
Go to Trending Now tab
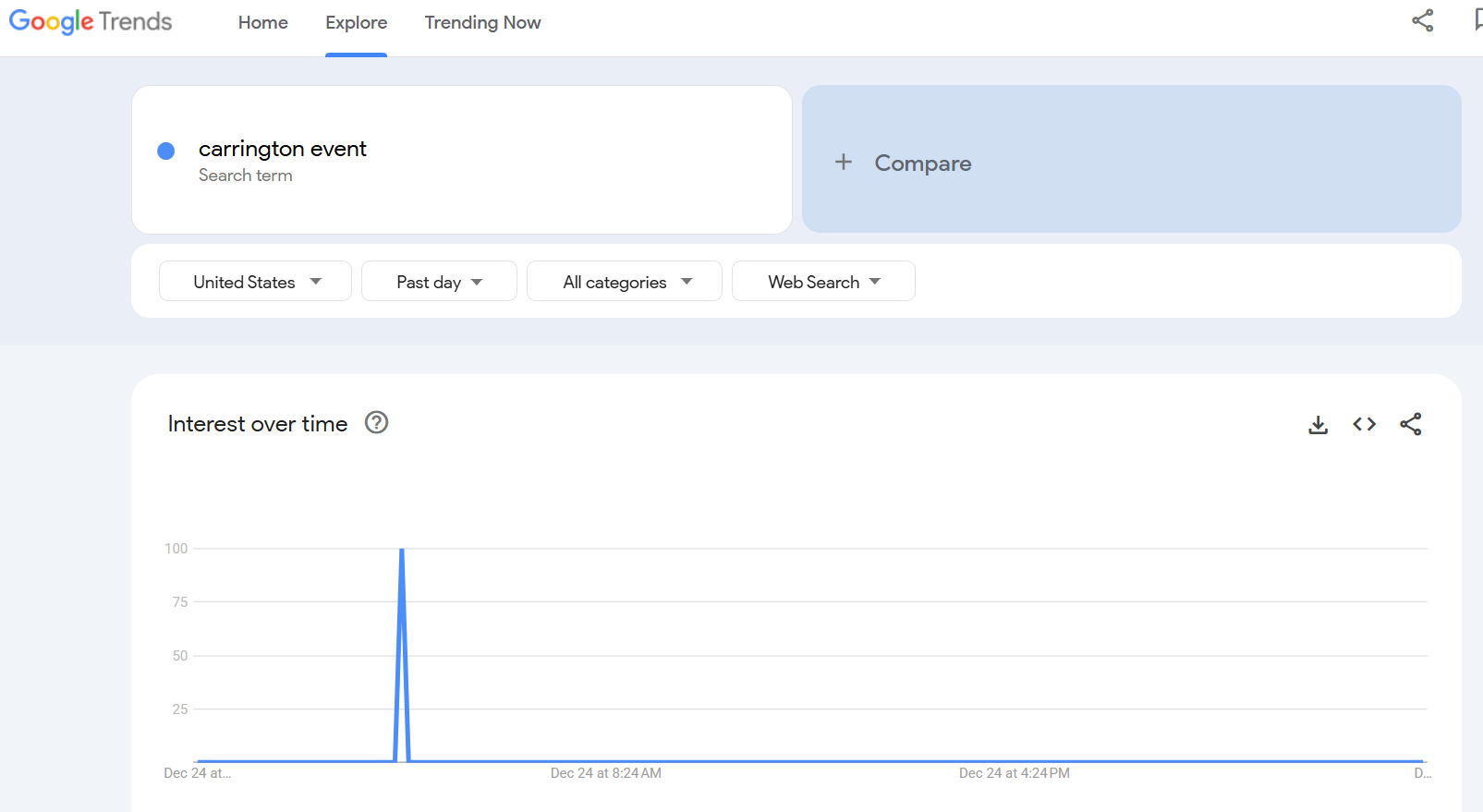click(483, 22)
